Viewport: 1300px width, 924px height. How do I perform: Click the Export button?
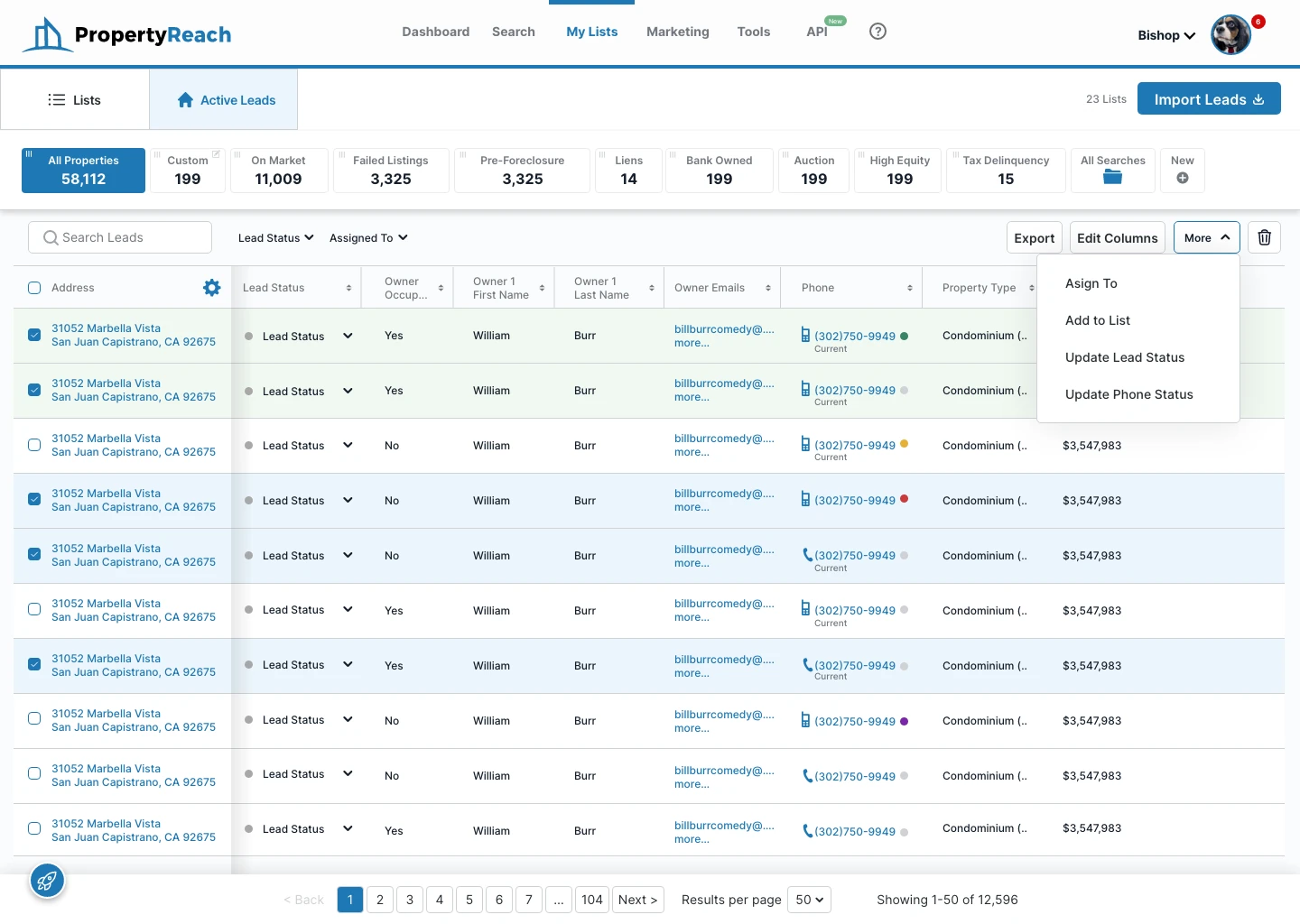pos(1035,237)
